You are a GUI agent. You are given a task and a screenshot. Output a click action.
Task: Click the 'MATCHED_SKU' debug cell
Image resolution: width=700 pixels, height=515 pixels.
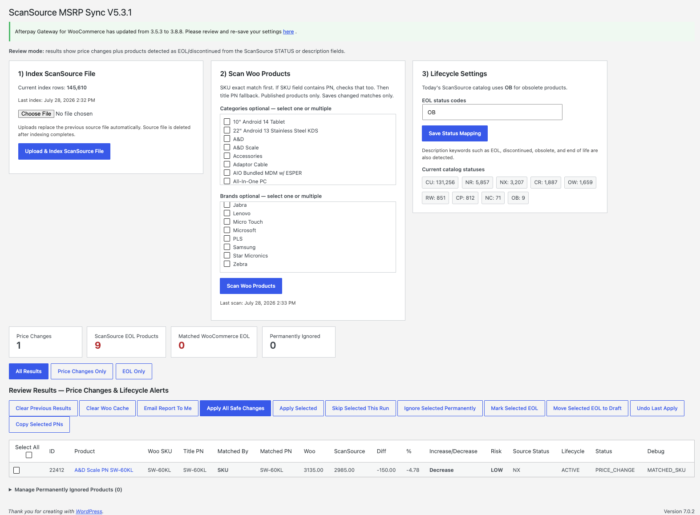667,470
